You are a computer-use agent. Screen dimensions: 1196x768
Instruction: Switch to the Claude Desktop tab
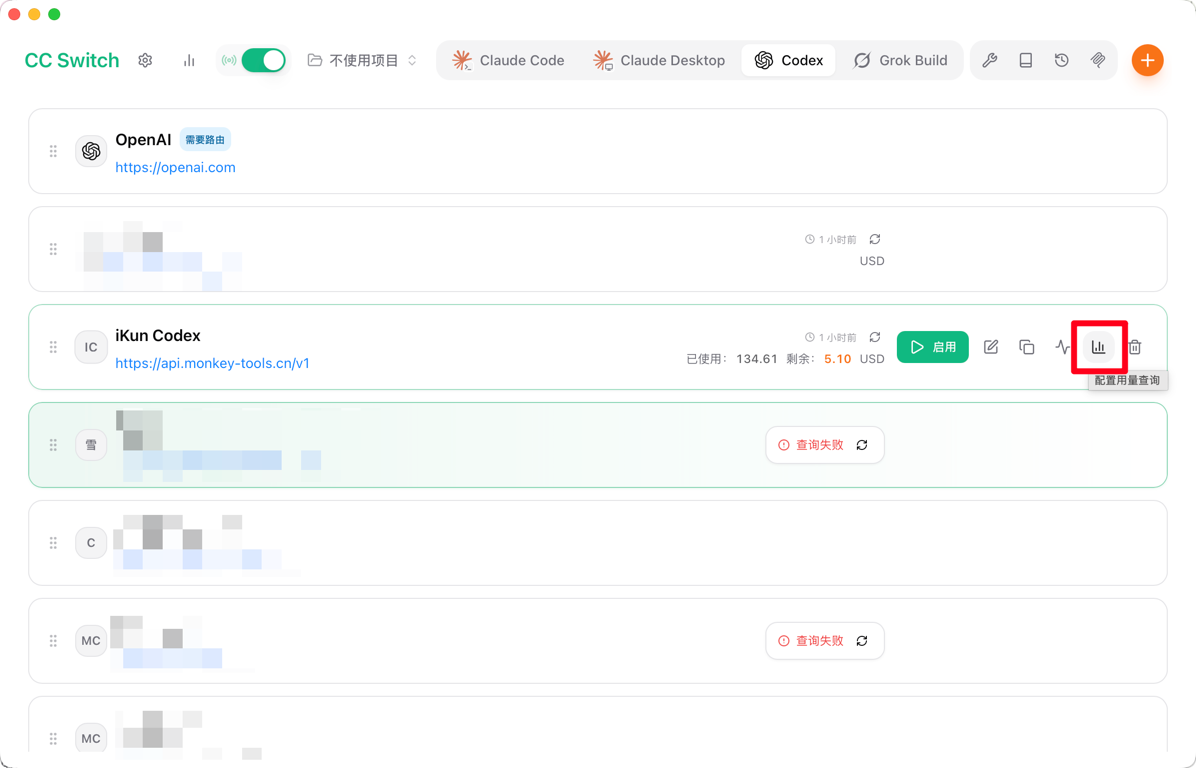click(659, 60)
